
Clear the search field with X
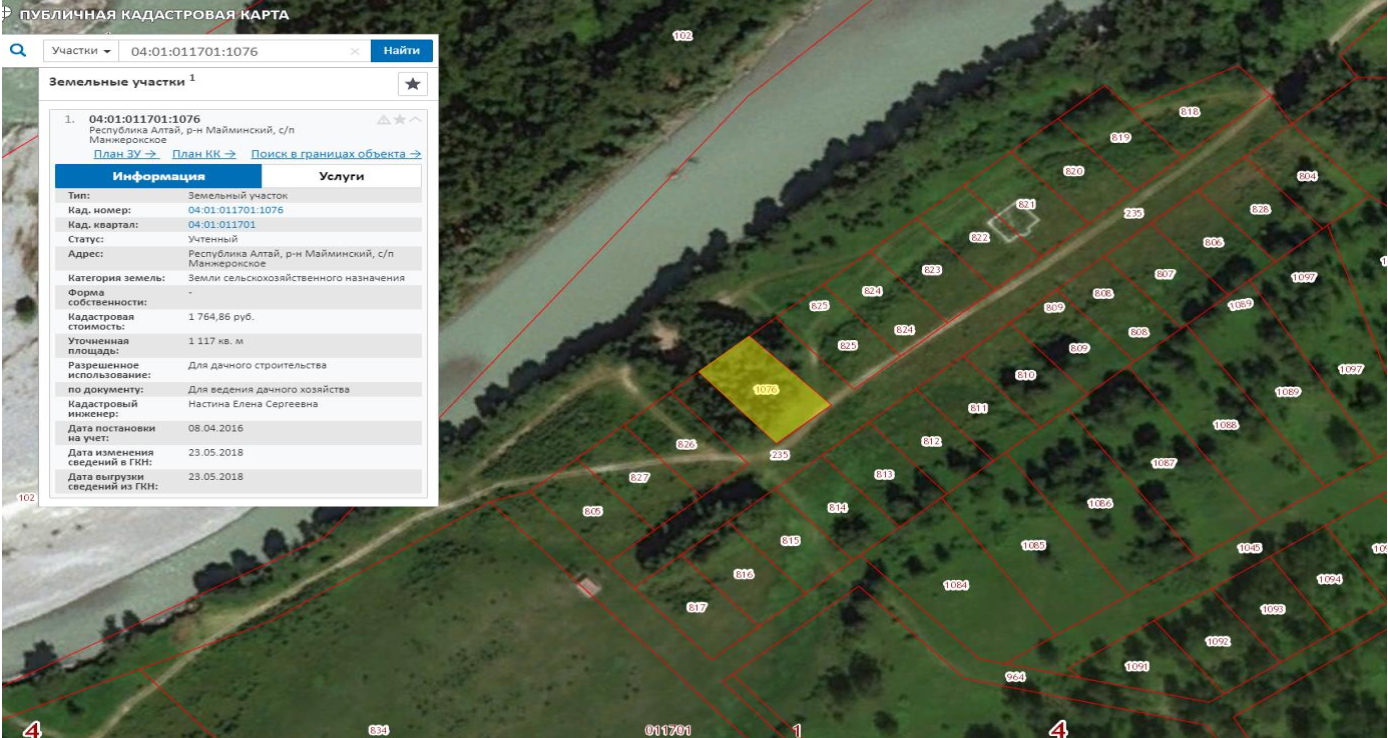(355, 51)
